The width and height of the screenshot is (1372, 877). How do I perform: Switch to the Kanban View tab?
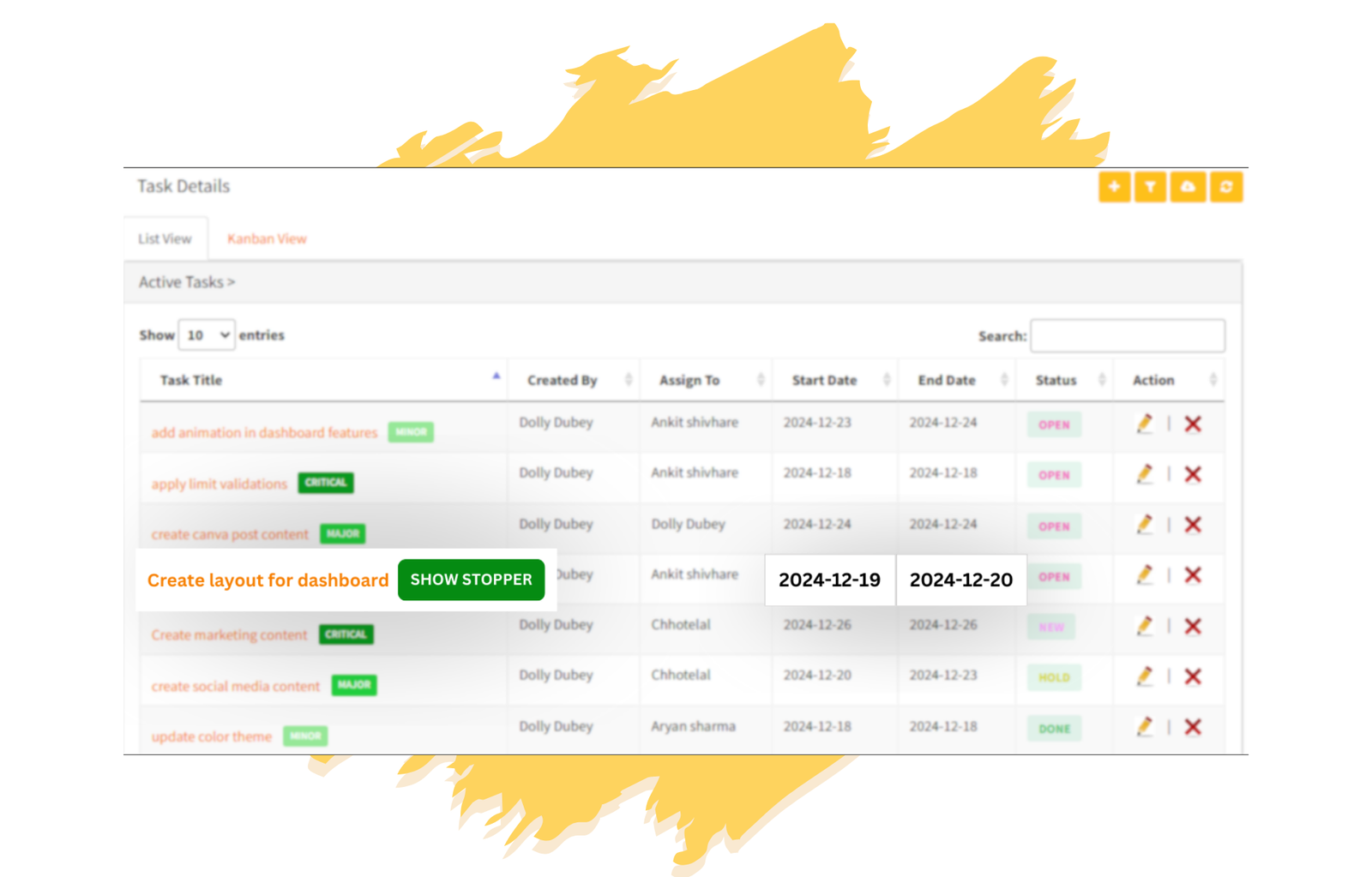[267, 239]
